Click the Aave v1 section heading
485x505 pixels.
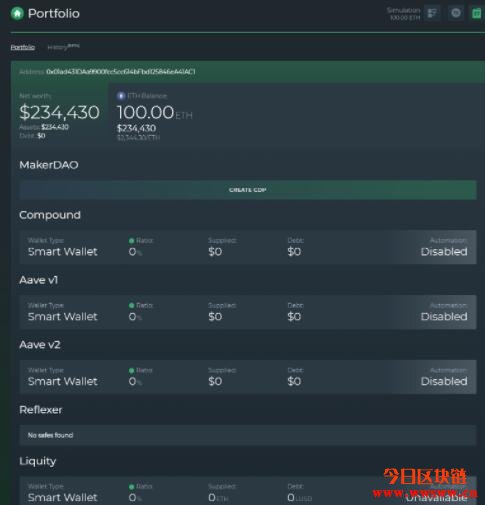click(39, 280)
